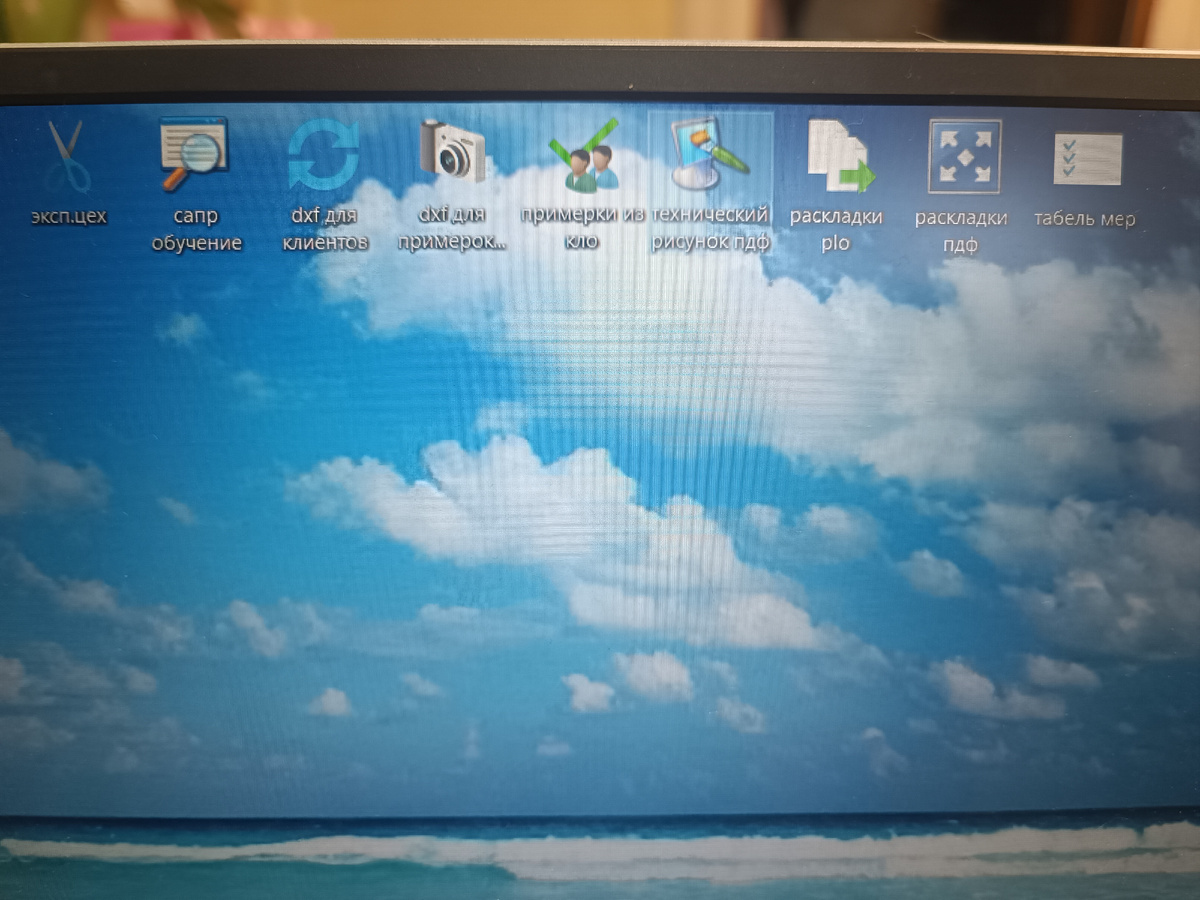The width and height of the screenshot is (1200, 900).
Task: Open the dxf для клиентов sync icon
Action: tap(323, 155)
